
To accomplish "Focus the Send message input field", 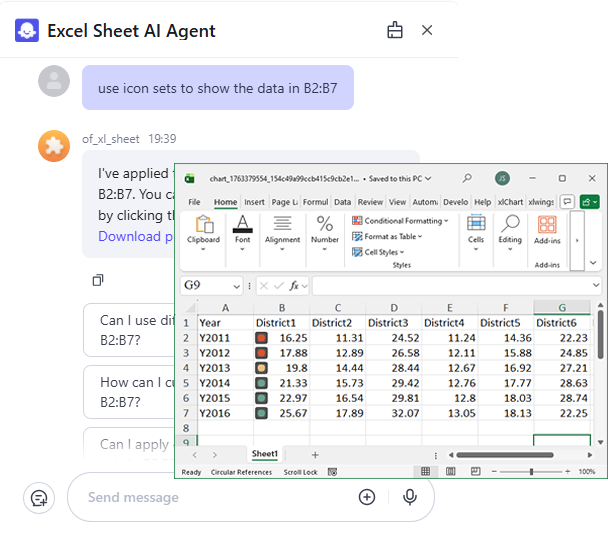I will click(217, 497).
